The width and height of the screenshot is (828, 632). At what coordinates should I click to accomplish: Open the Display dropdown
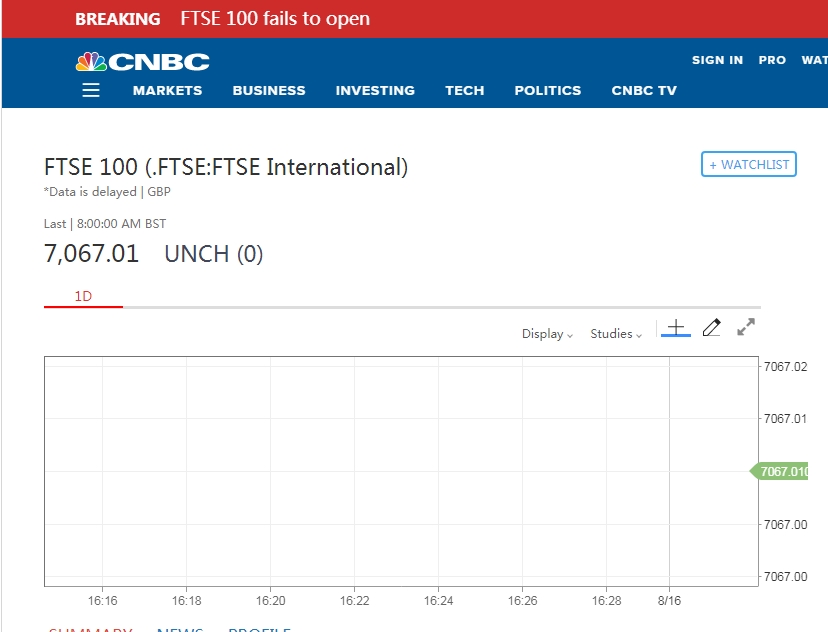tap(547, 334)
